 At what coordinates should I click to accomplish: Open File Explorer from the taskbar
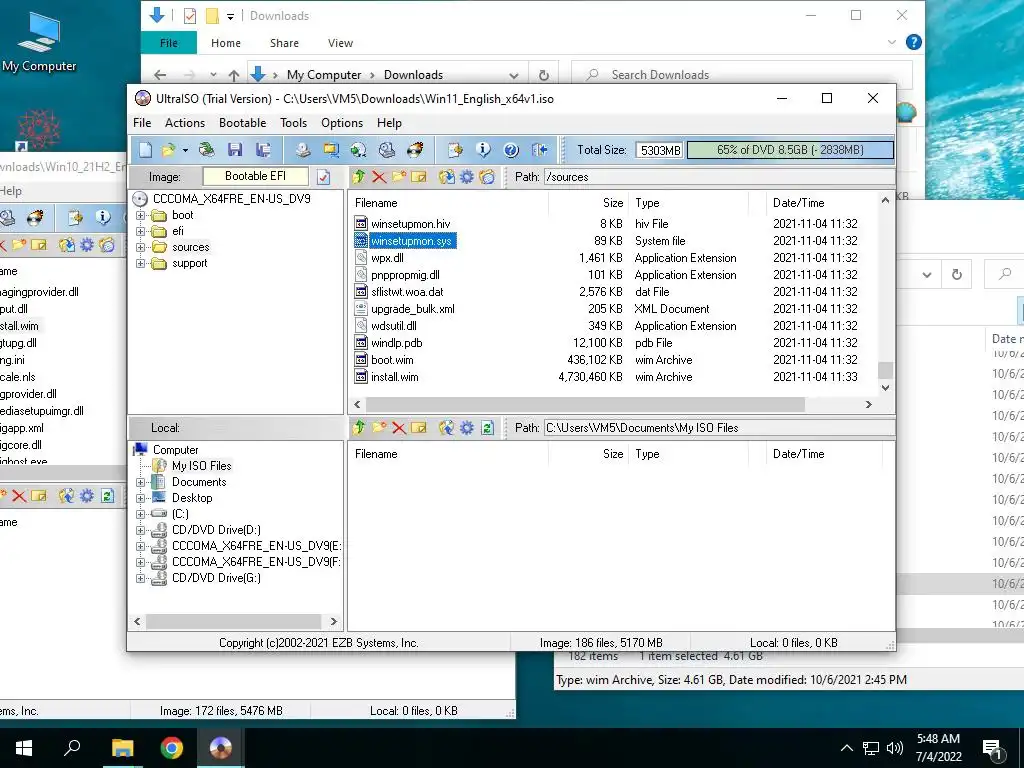122,748
